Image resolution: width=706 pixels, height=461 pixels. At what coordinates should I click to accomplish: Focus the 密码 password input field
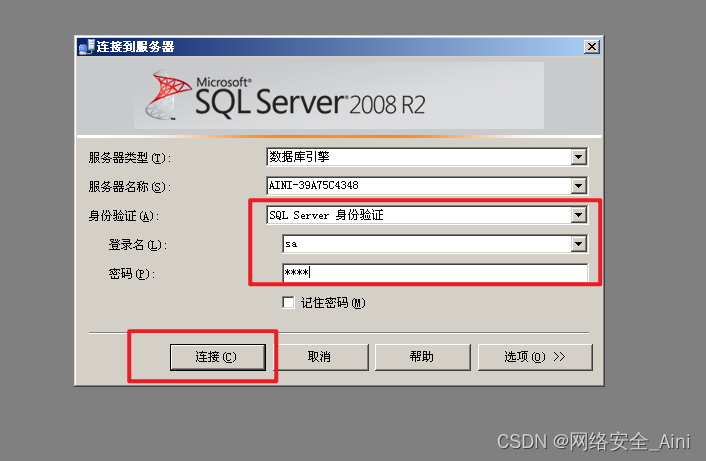point(435,273)
